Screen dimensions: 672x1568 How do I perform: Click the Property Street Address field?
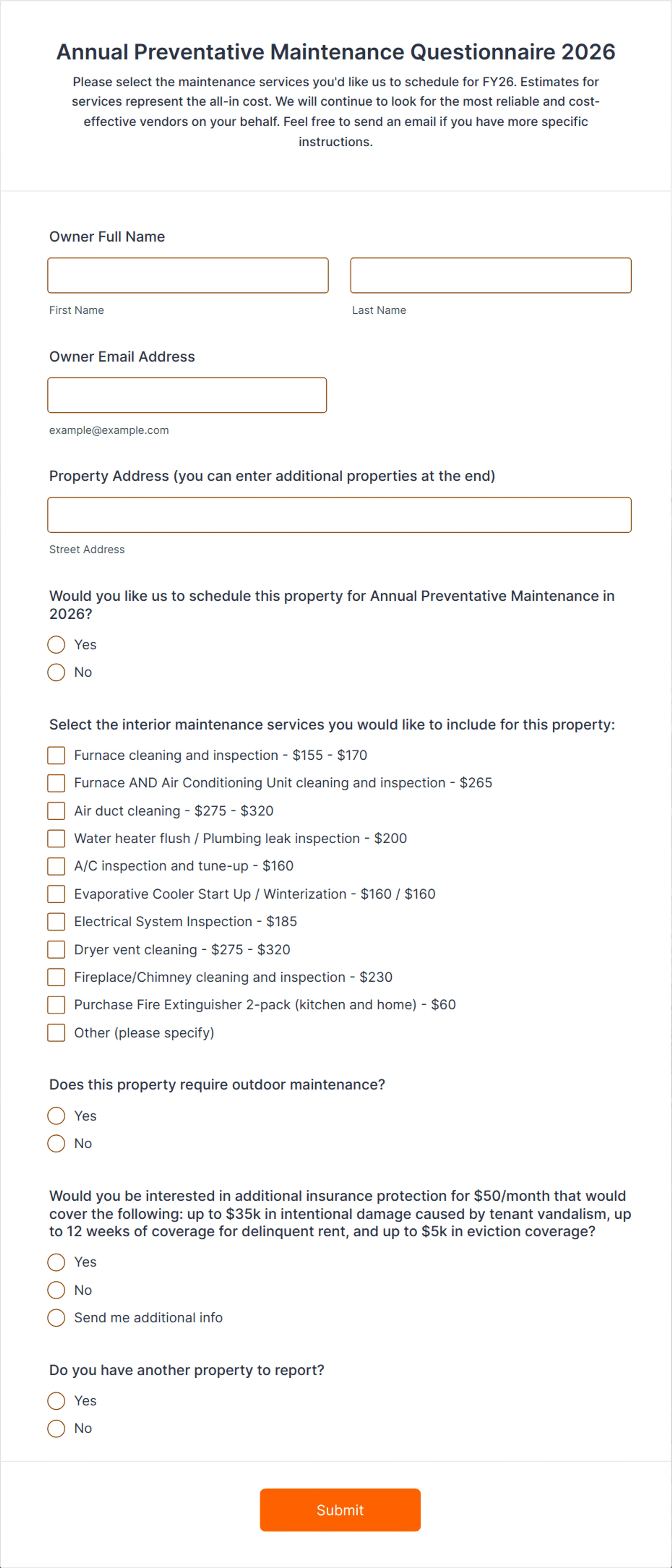pos(339,515)
